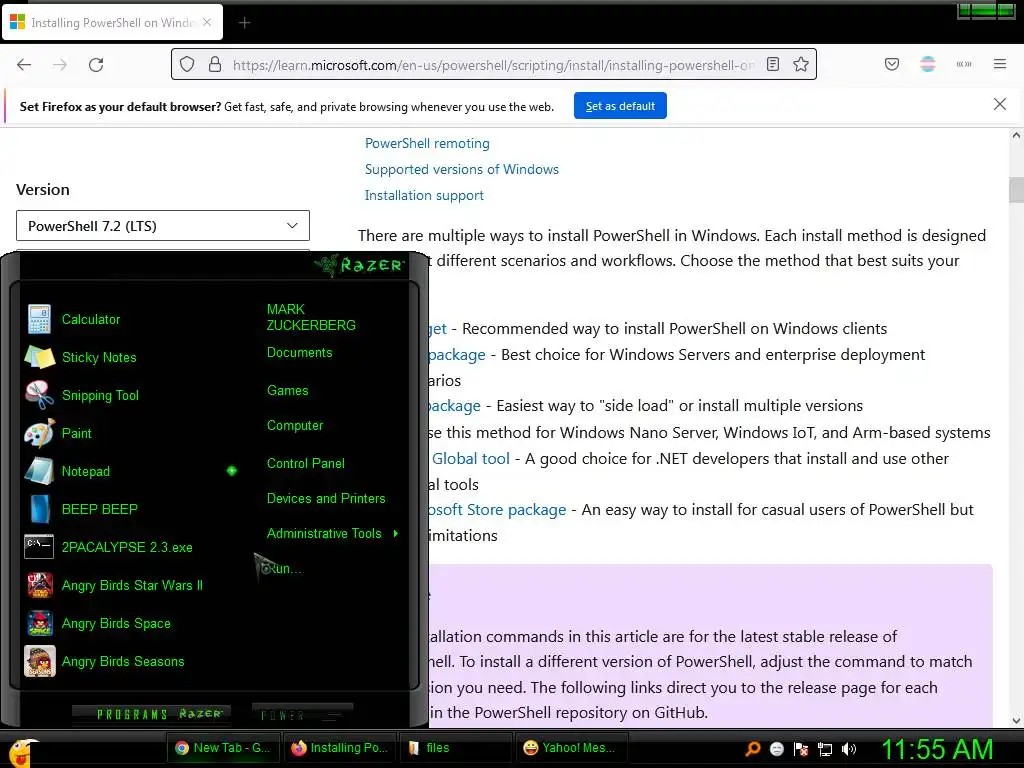Switch to New Tab Chrome taskbar button
This screenshot has height=768, width=1024.
point(223,748)
